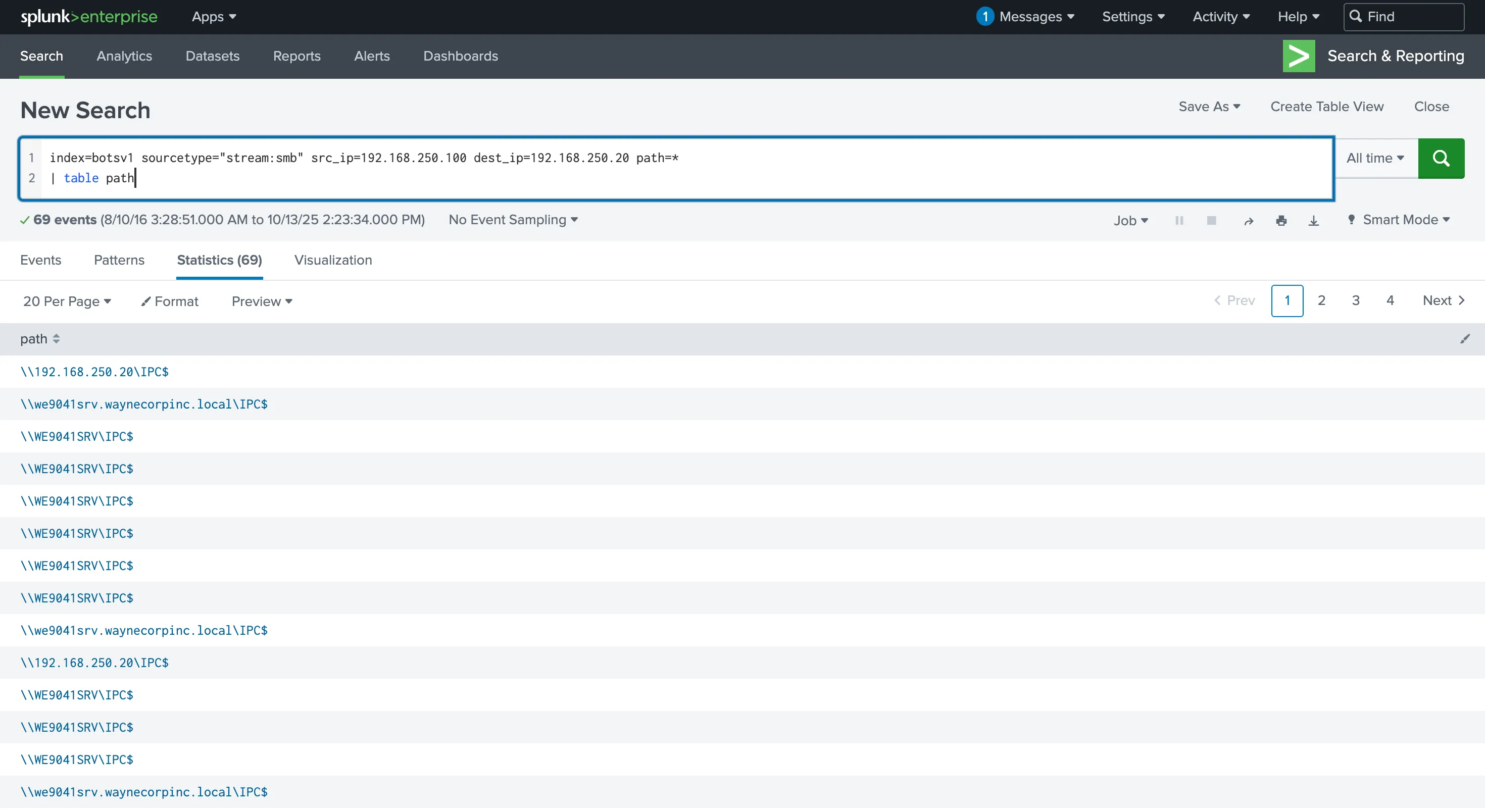
Task: Sort the path column header
Action: tap(40, 339)
